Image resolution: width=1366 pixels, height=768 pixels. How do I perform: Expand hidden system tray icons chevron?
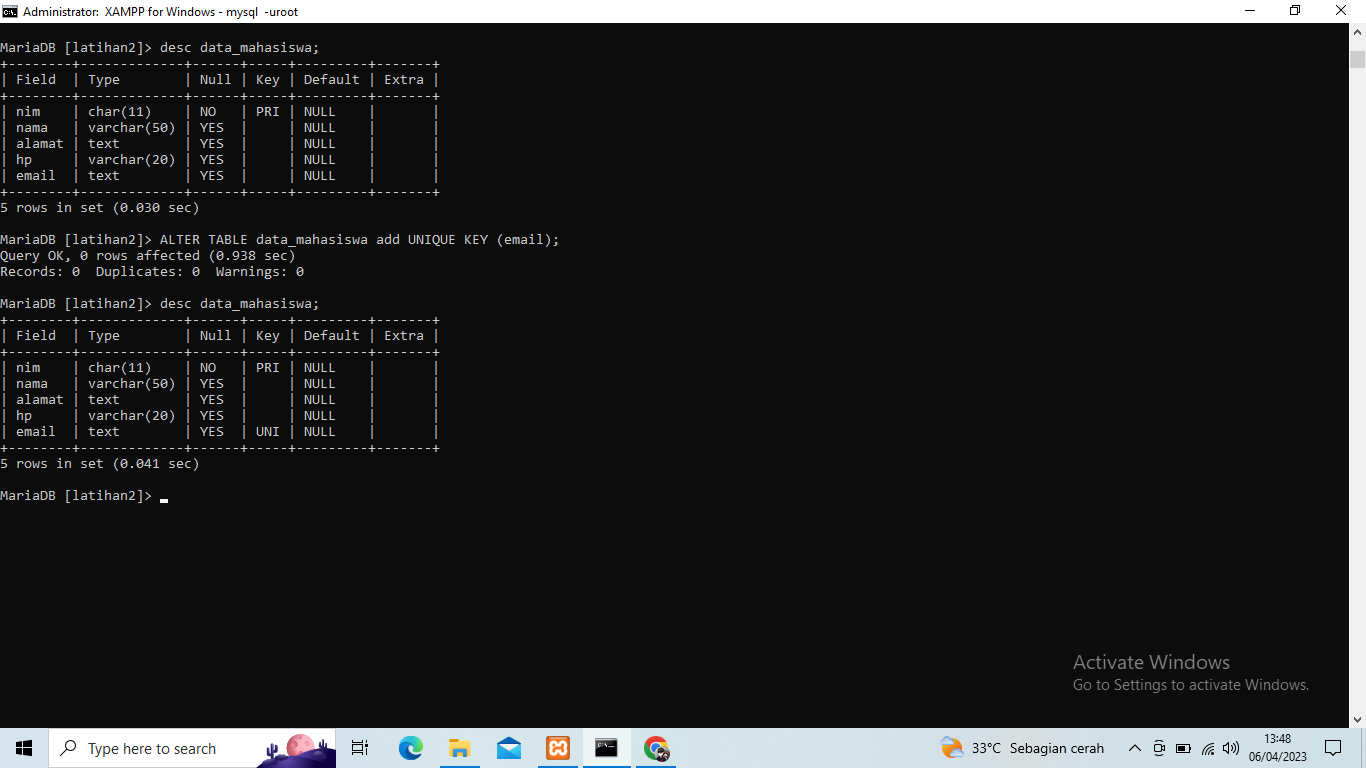click(x=1134, y=748)
